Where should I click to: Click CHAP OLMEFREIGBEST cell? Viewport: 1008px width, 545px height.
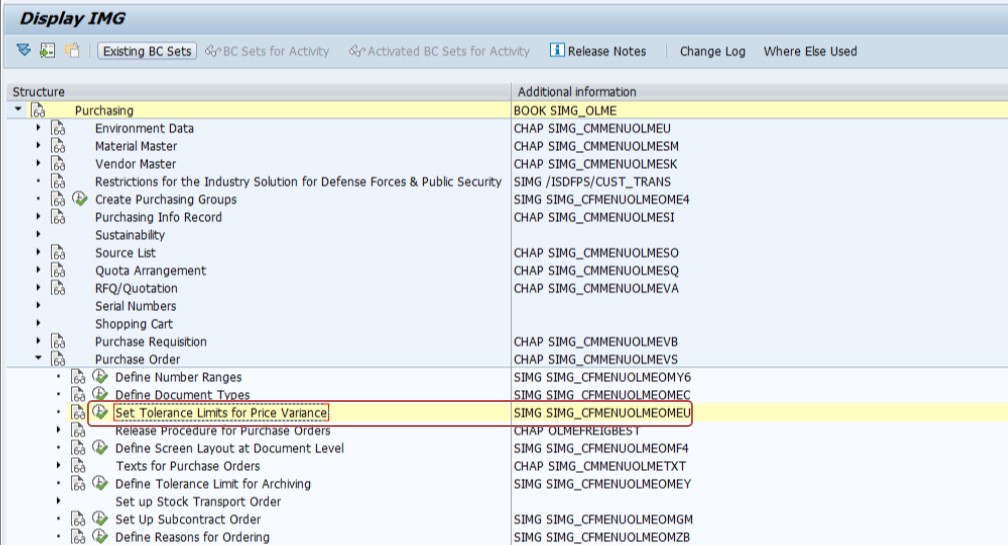coord(576,431)
